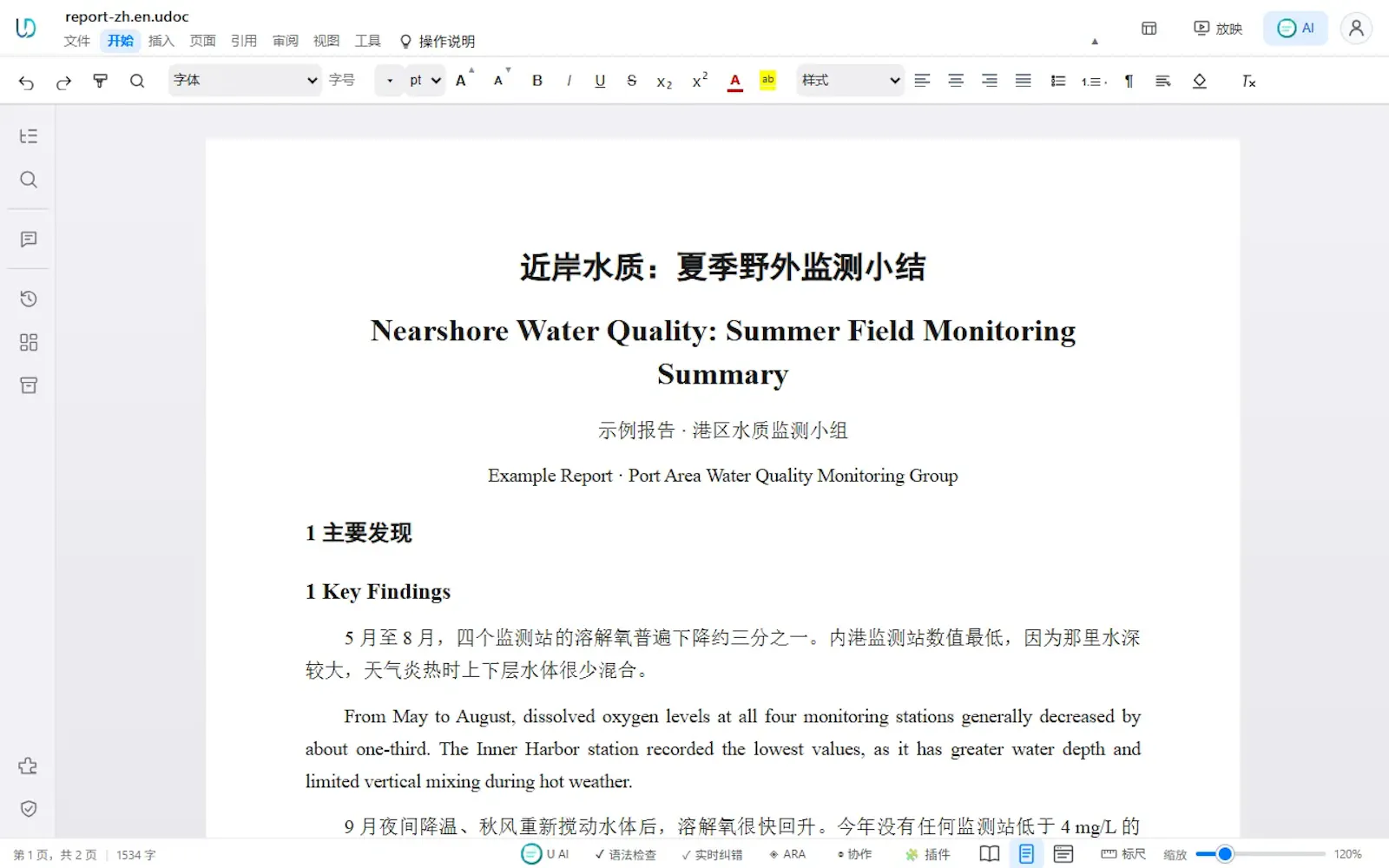Open the user account avatar
The width and height of the screenshot is (1389, 868).
[x=1356, y=29]
